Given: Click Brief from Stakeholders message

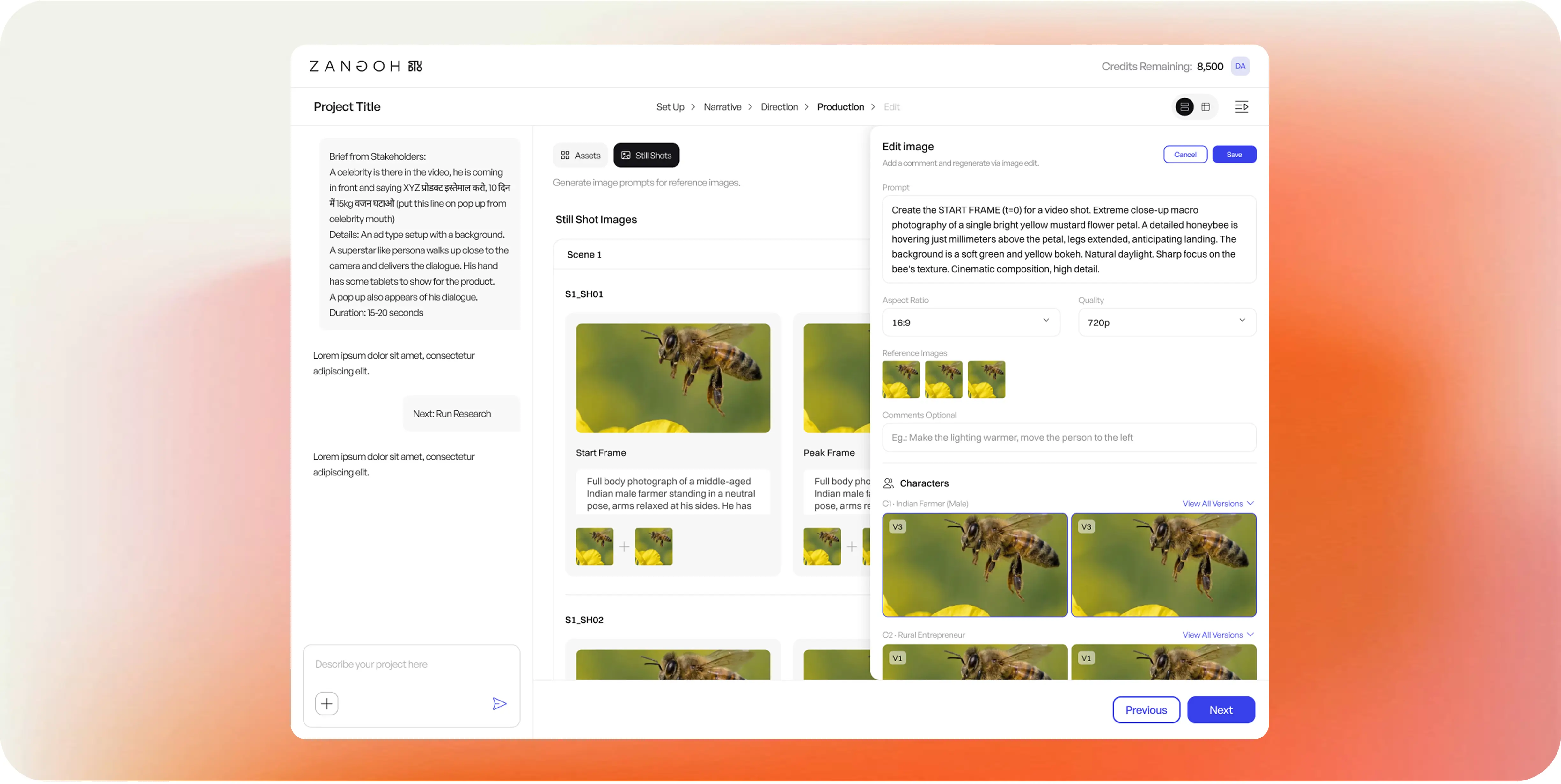Looking at the screenshot, I should coord(419,235).
